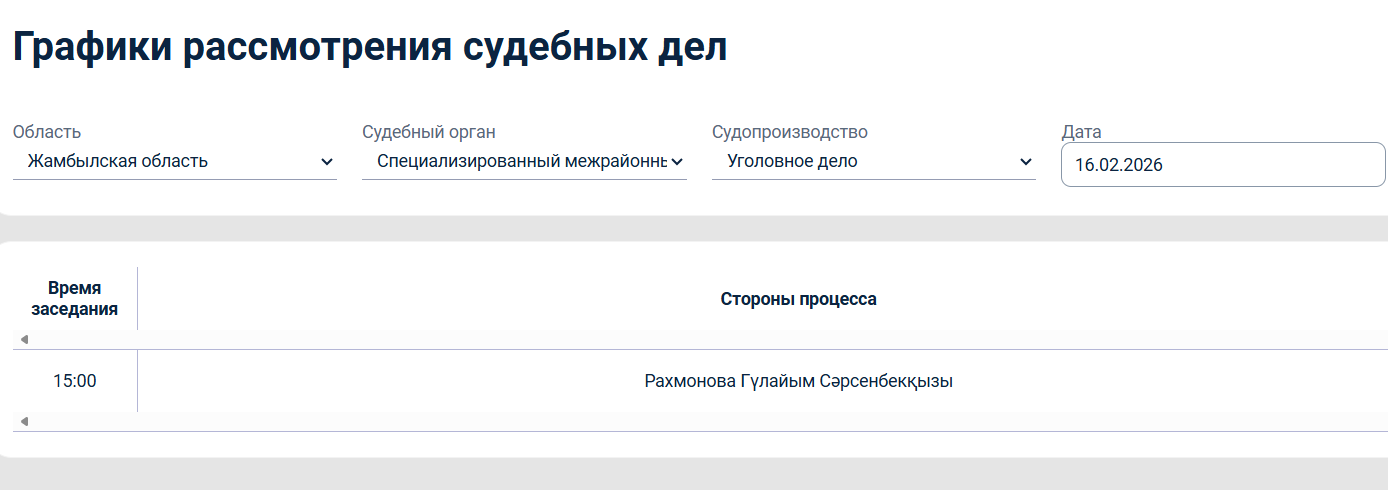Click the chevron arrow of Область selector
Viewport: 1388px width, 490px height.
(327, 162)
